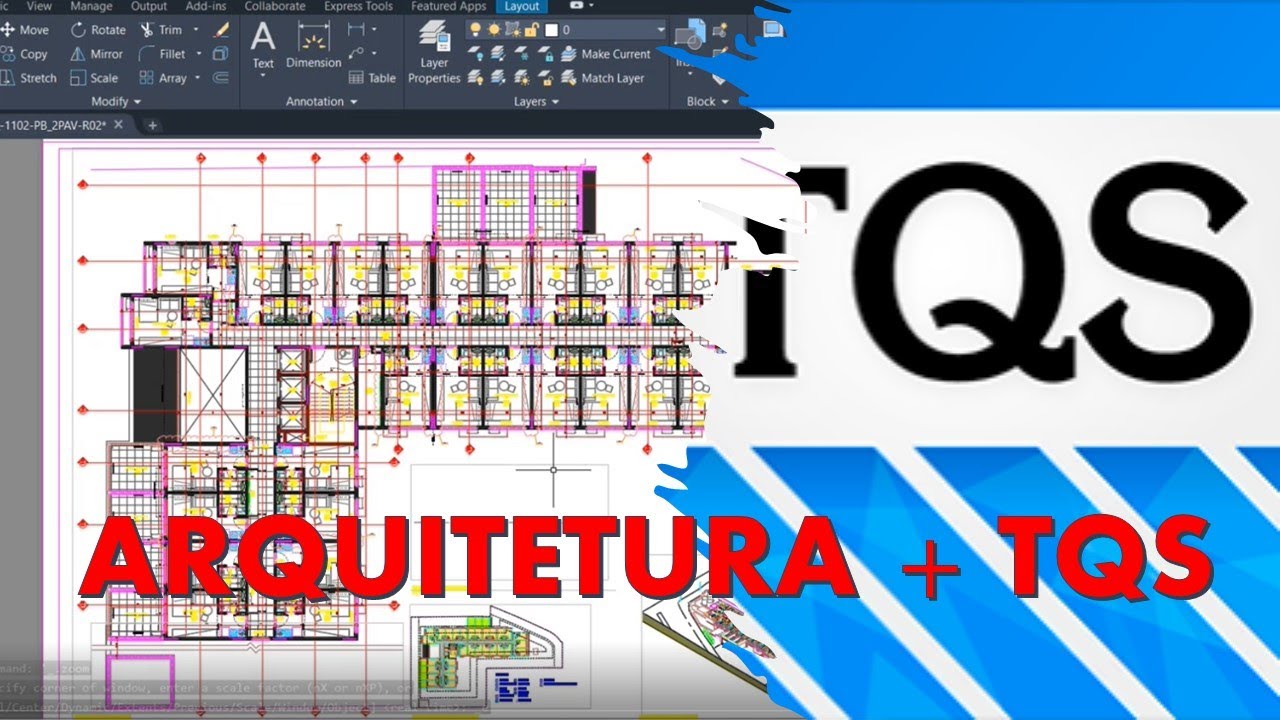
Task: Open the Output ribbon tab
Action: [149, 6]
